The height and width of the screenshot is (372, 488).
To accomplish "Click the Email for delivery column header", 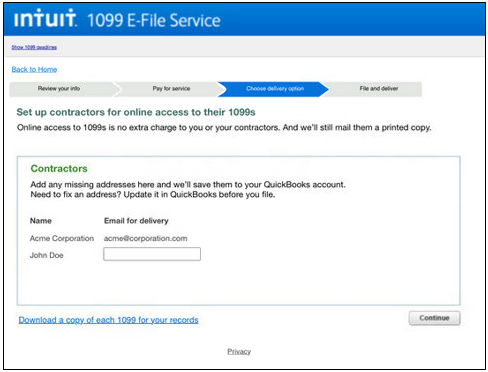I will [136, 221].
